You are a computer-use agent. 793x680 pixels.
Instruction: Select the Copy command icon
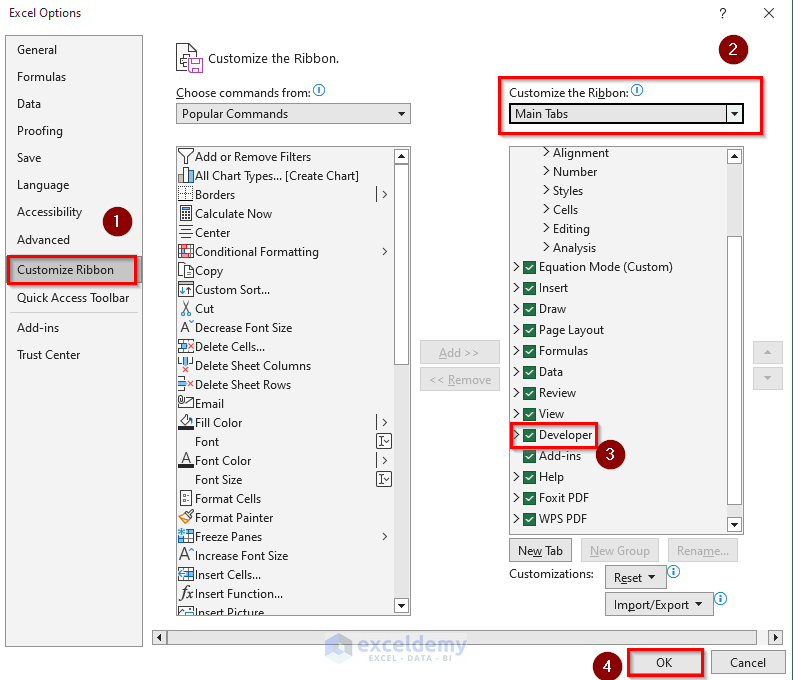(186, 270)
